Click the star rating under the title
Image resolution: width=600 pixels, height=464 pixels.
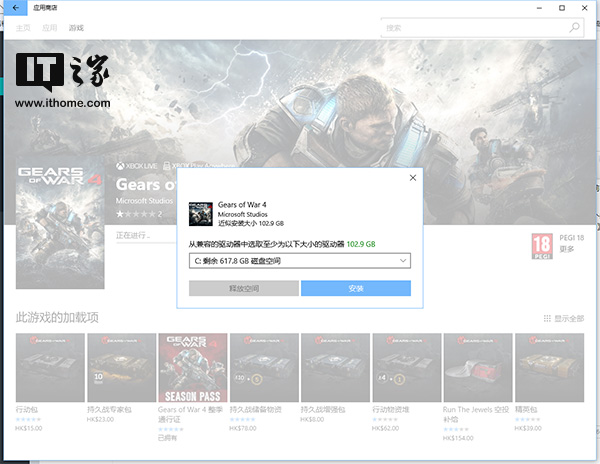[x=139, y=214]
